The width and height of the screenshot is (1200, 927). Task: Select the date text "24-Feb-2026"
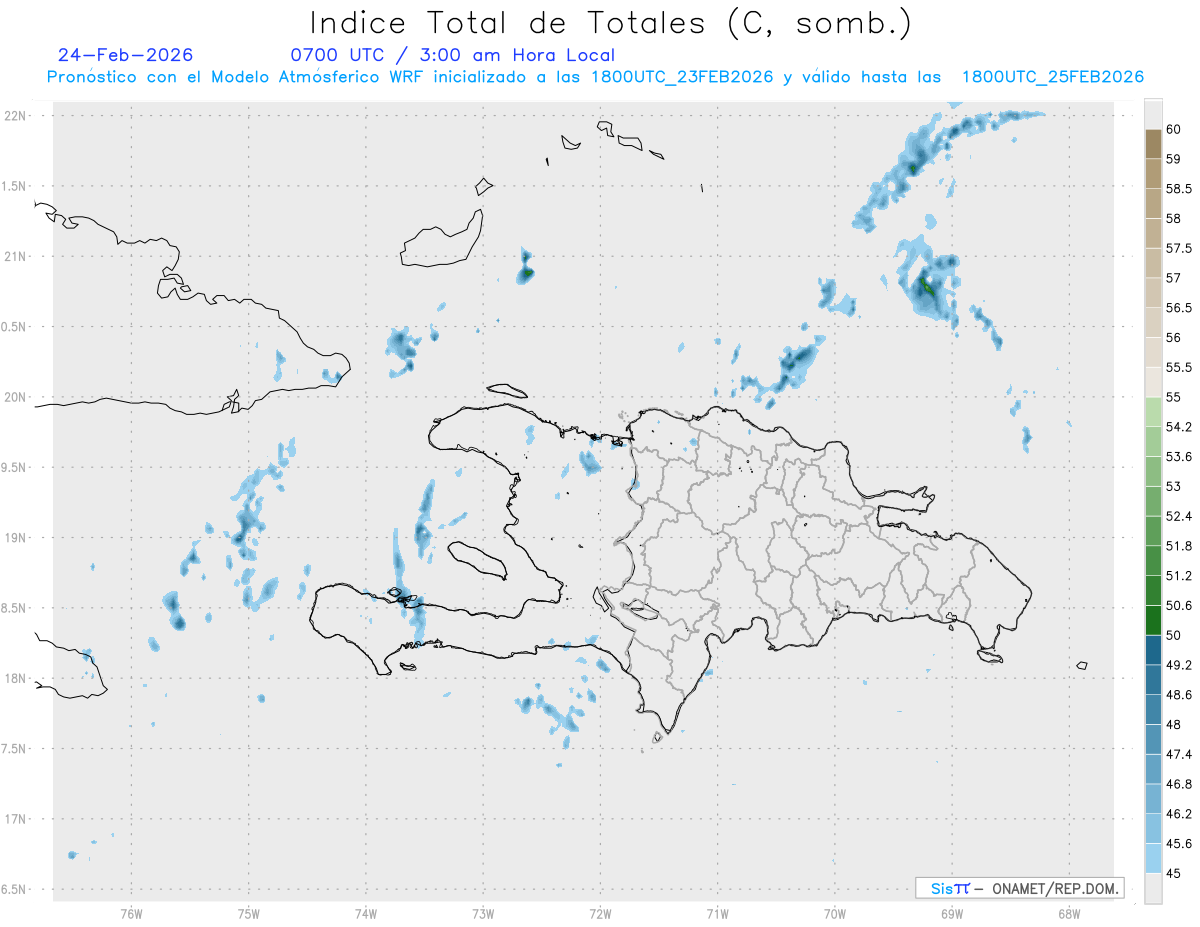click(125, 55)
